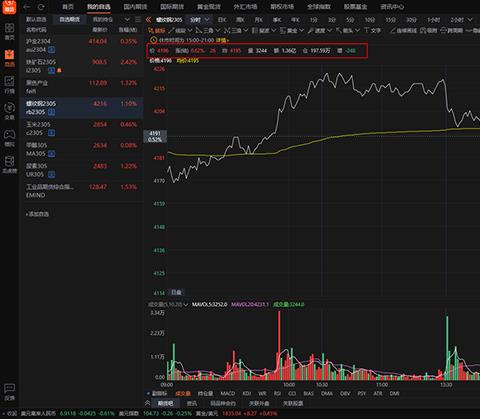Expand the 2小时 period dropdown arrow
This screenshot has width=480, height=419.
point(470,20)
